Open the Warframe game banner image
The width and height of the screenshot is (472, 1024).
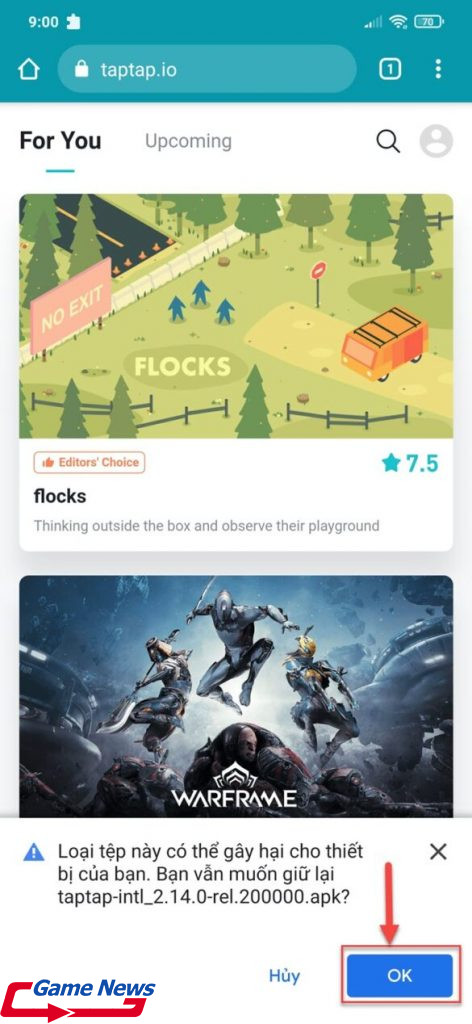pos(236,696)
